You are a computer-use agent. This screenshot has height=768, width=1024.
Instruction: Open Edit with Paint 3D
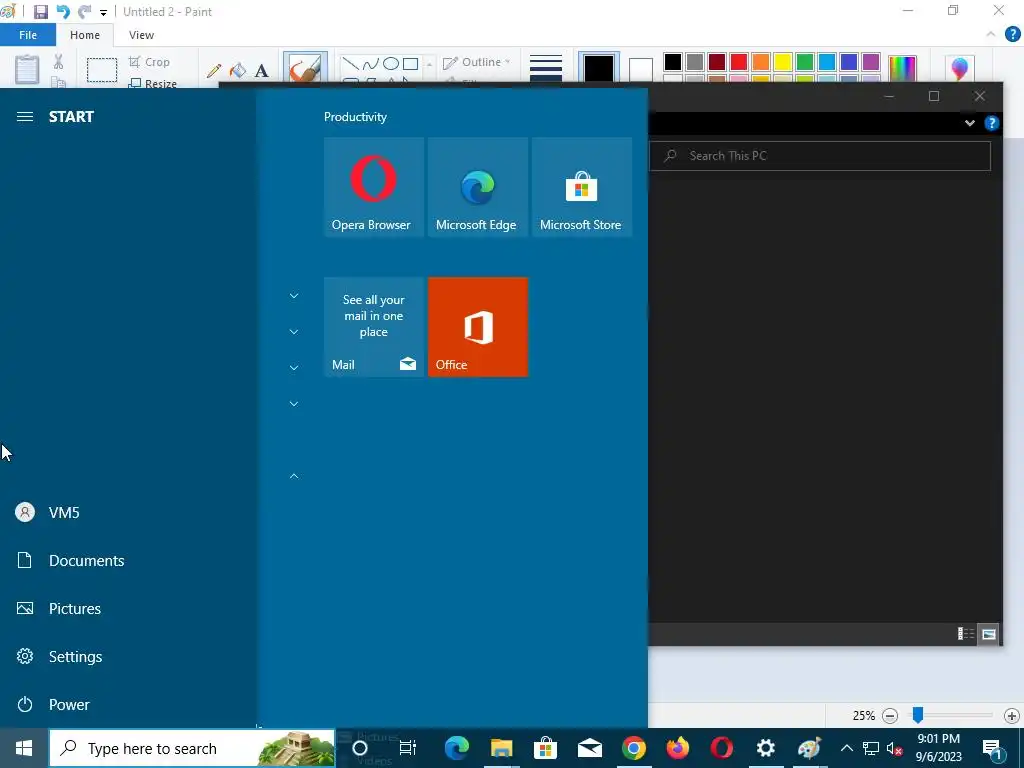point(959,69)
